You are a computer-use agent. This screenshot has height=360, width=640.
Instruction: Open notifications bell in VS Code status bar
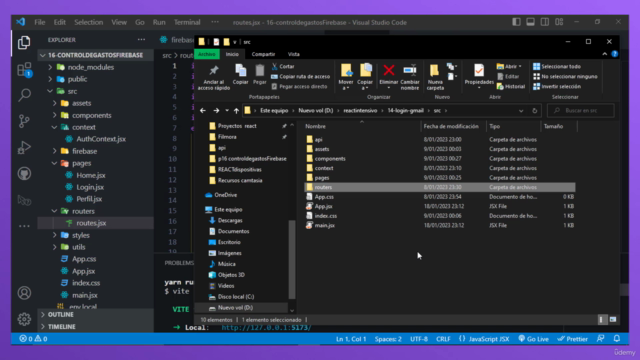tap(617, 338)
